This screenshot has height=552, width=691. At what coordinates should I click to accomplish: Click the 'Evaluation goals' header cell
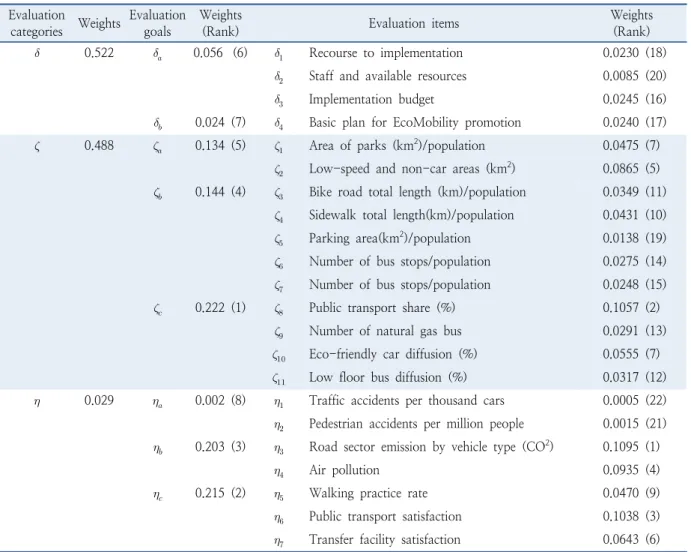[x=157, y=23]
